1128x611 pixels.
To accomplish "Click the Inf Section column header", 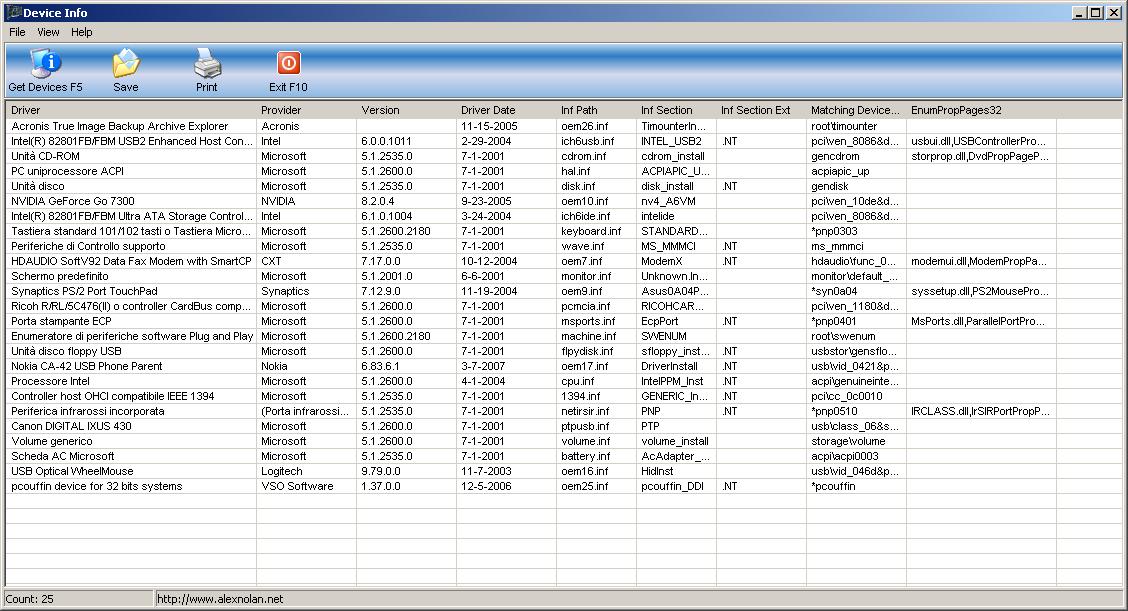I will tap(676, 110).
